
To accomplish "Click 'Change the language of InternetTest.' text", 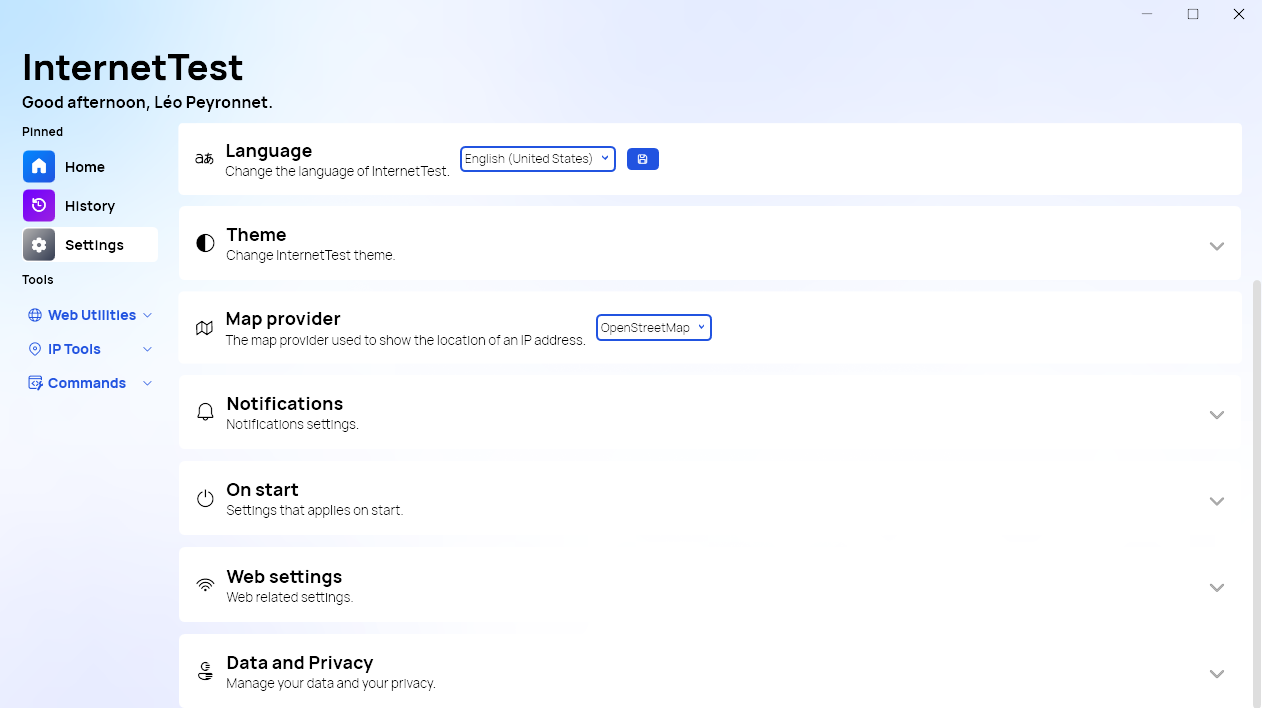I will [338, 171].
